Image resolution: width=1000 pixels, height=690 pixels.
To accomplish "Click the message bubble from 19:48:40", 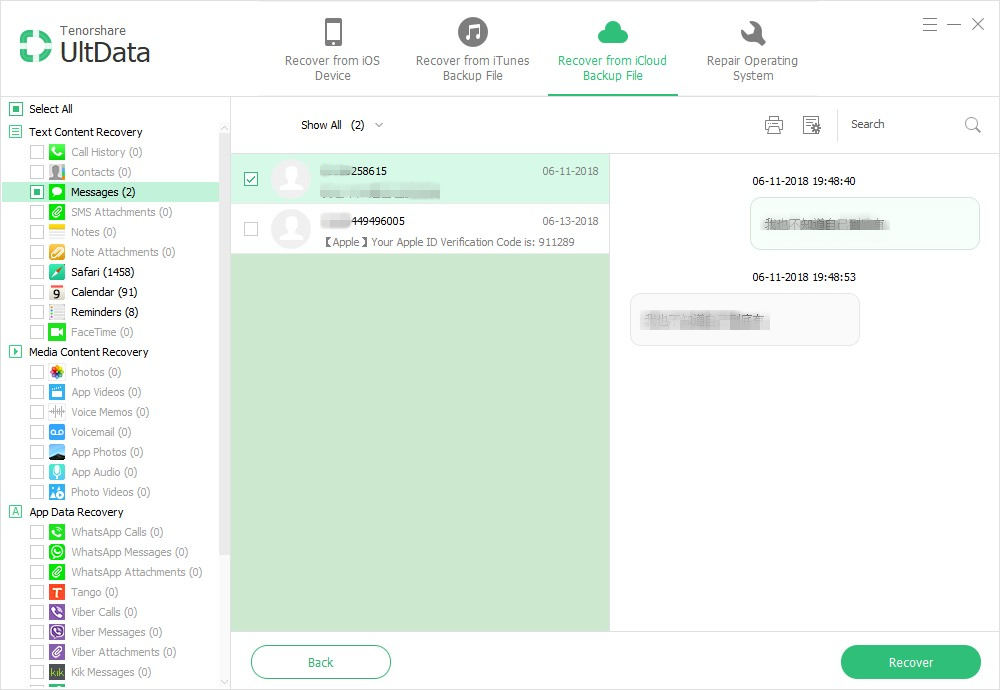I will pos(864,223).
